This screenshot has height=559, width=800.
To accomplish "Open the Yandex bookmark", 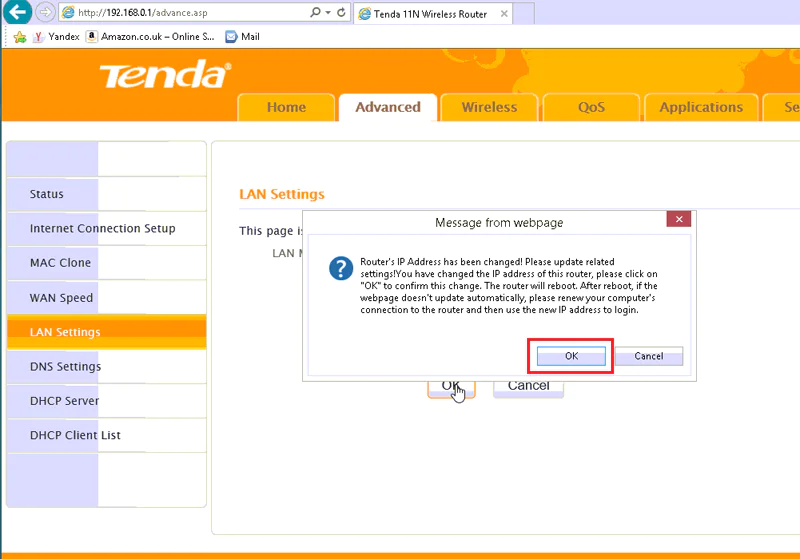I will pyautogui.click(x=56, y=37).
